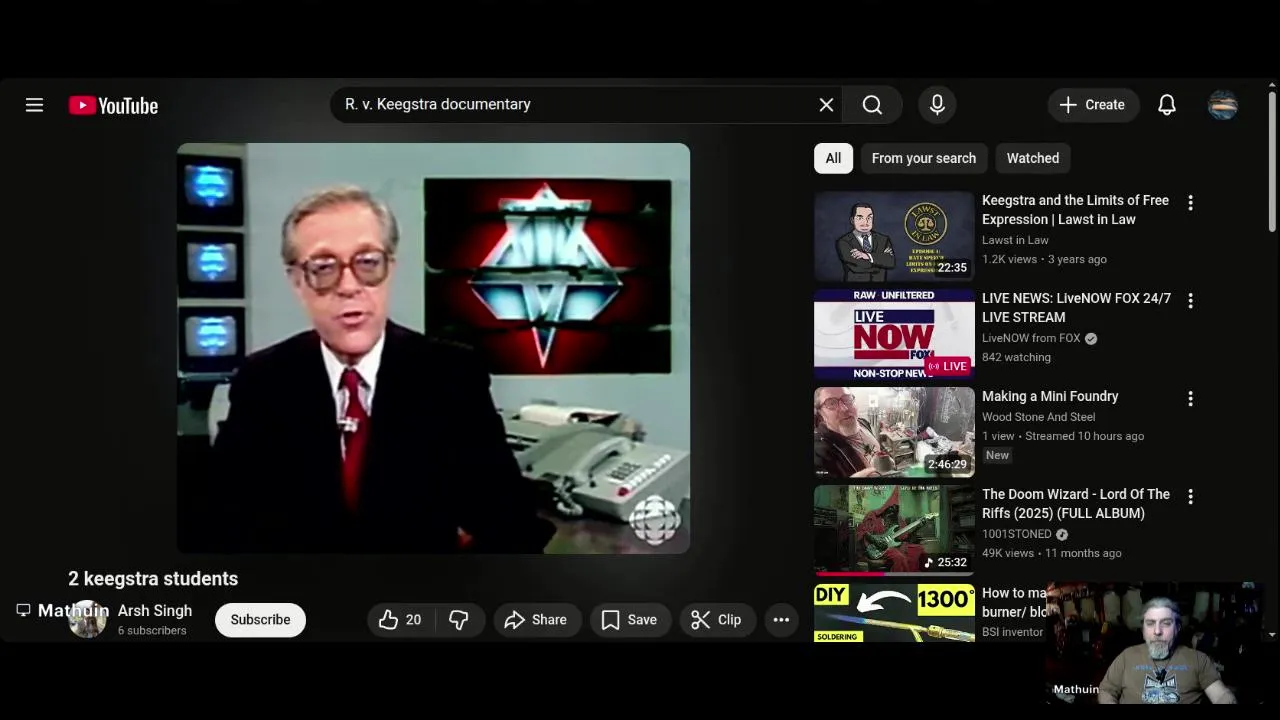Open Making a Mini Foundry title link
This screenshot has height=720, width=1280.
point(1050,396)
